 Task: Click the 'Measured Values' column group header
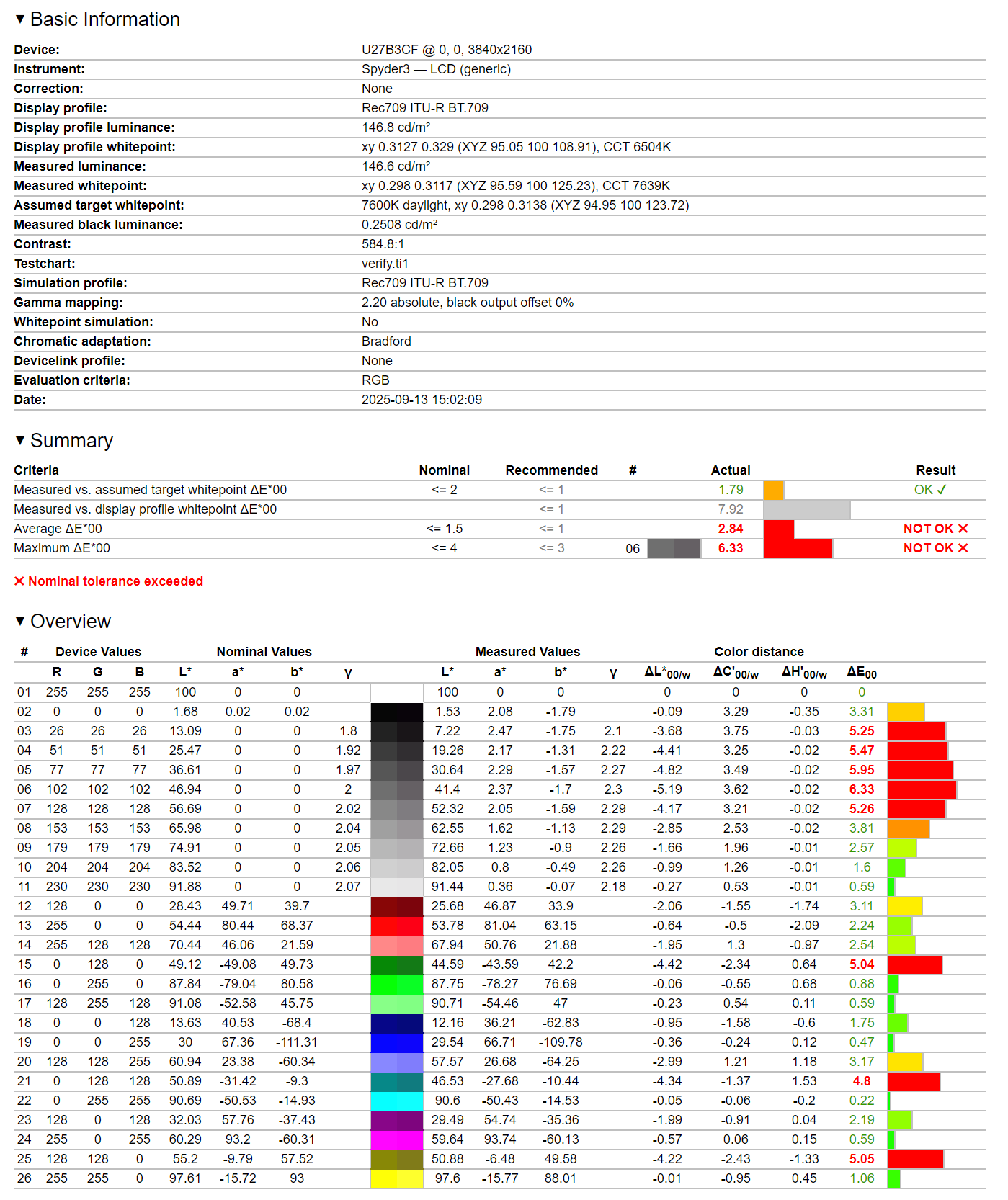click(527, 652)
